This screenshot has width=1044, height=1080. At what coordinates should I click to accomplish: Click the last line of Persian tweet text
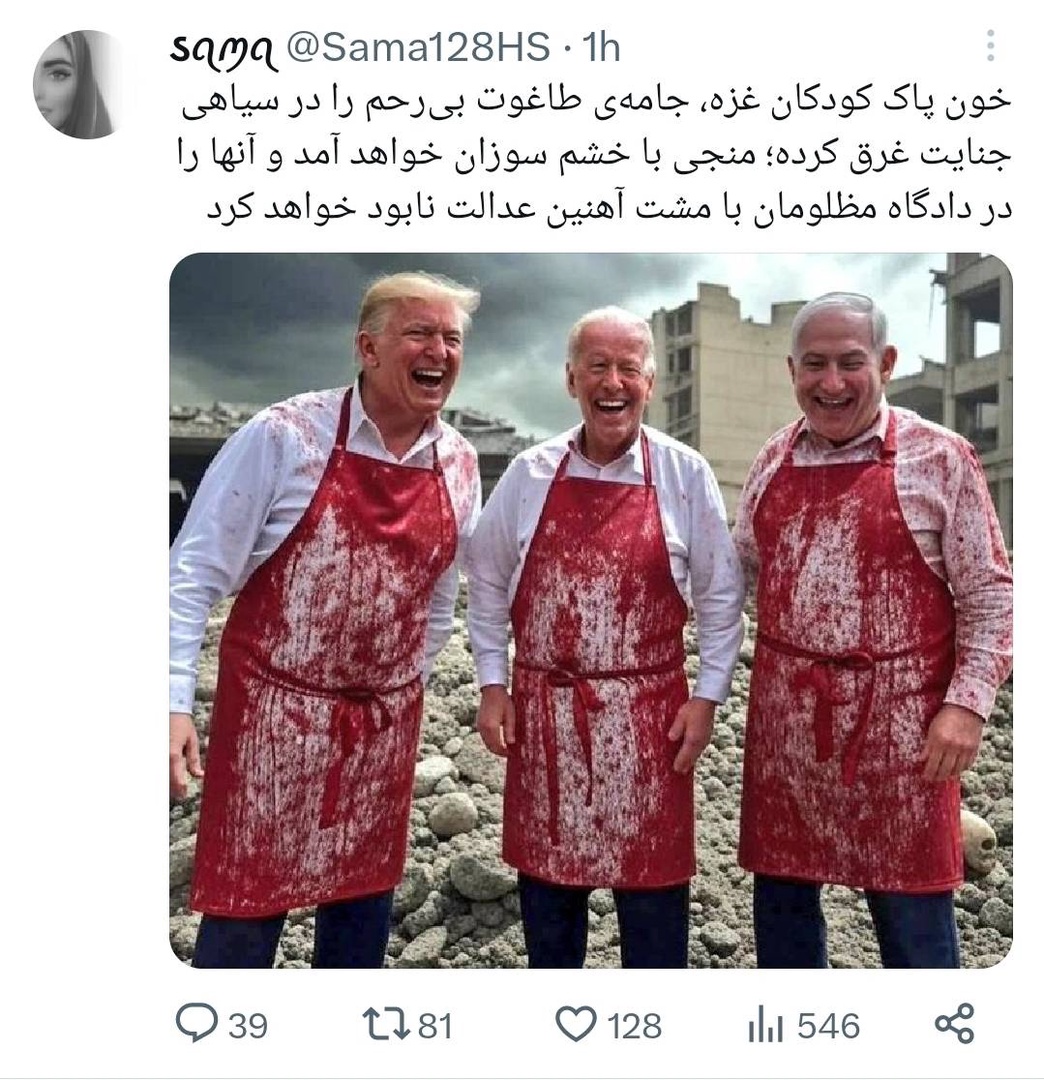pos(609,209)
